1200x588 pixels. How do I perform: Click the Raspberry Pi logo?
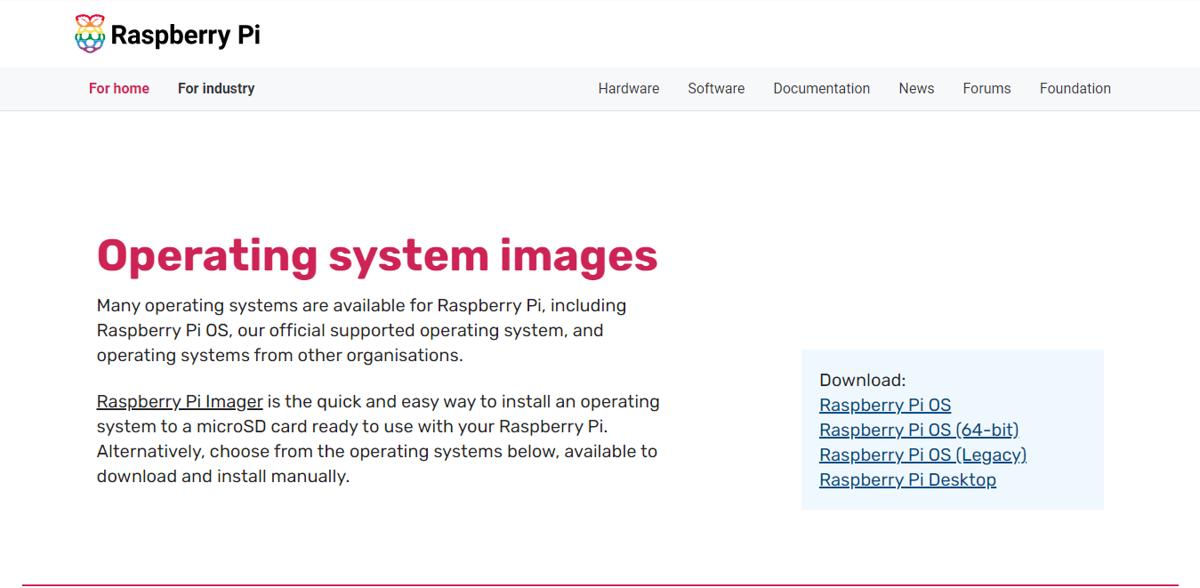tap(165, 33)
